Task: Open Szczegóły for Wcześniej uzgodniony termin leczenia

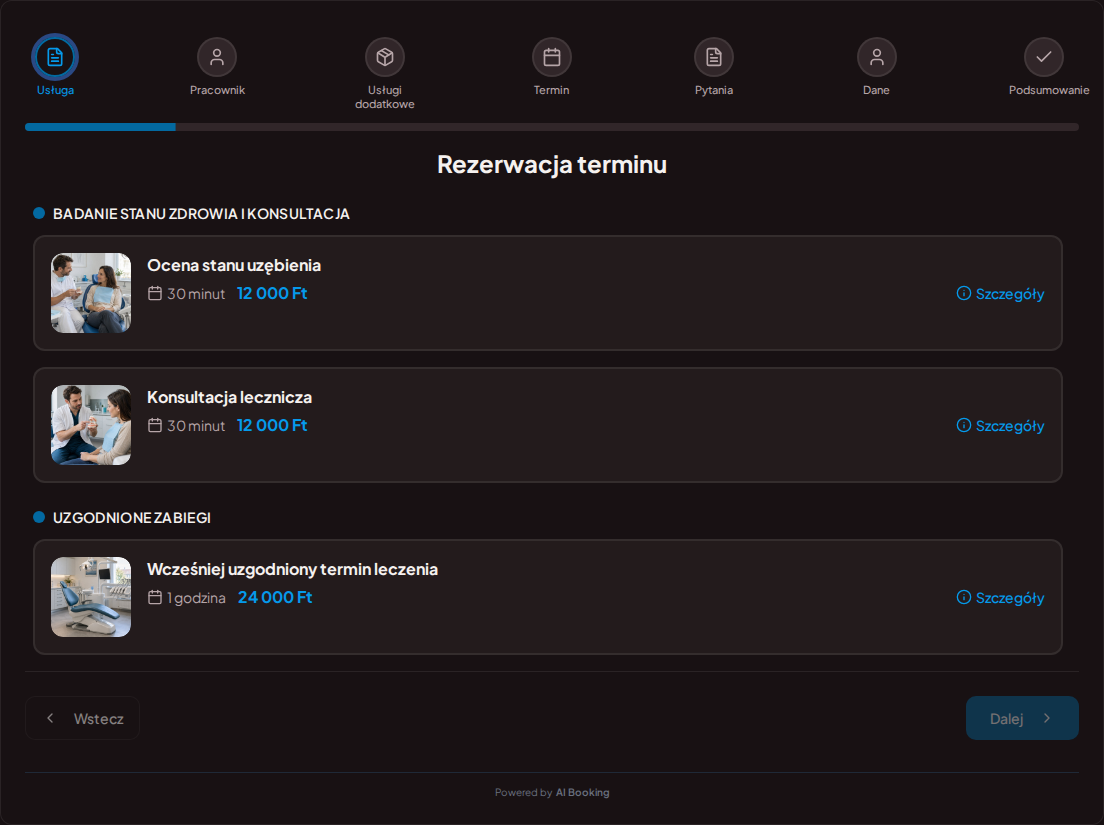Action: pyautogui.click(x=1000, y=598)
